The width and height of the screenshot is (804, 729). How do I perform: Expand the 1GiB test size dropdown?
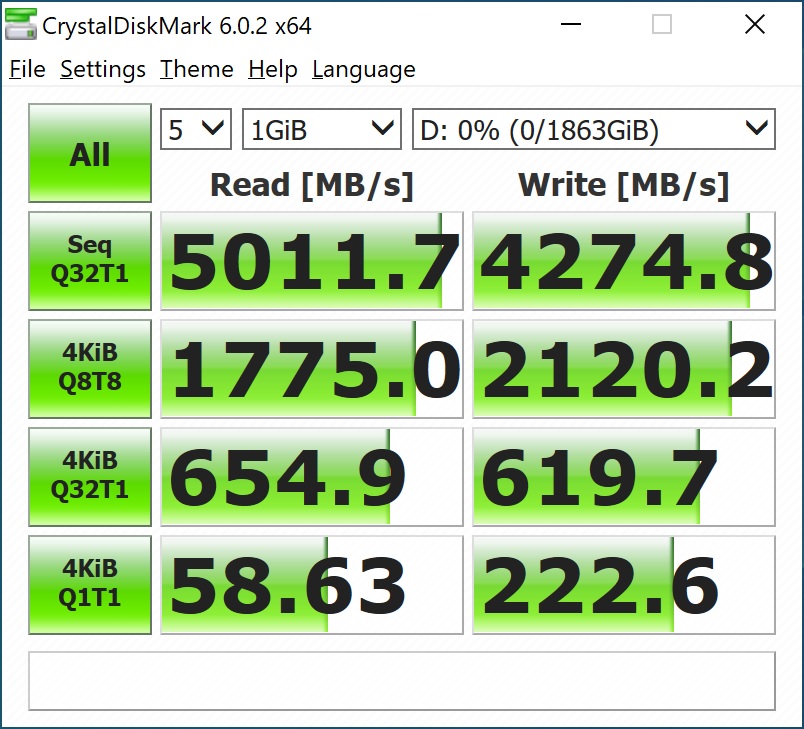[321, 129]
